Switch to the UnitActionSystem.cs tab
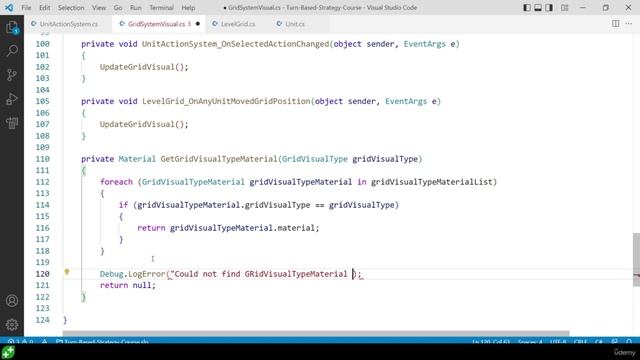Image resolution: width=640 pixels, height=360 pixels. 69,24
